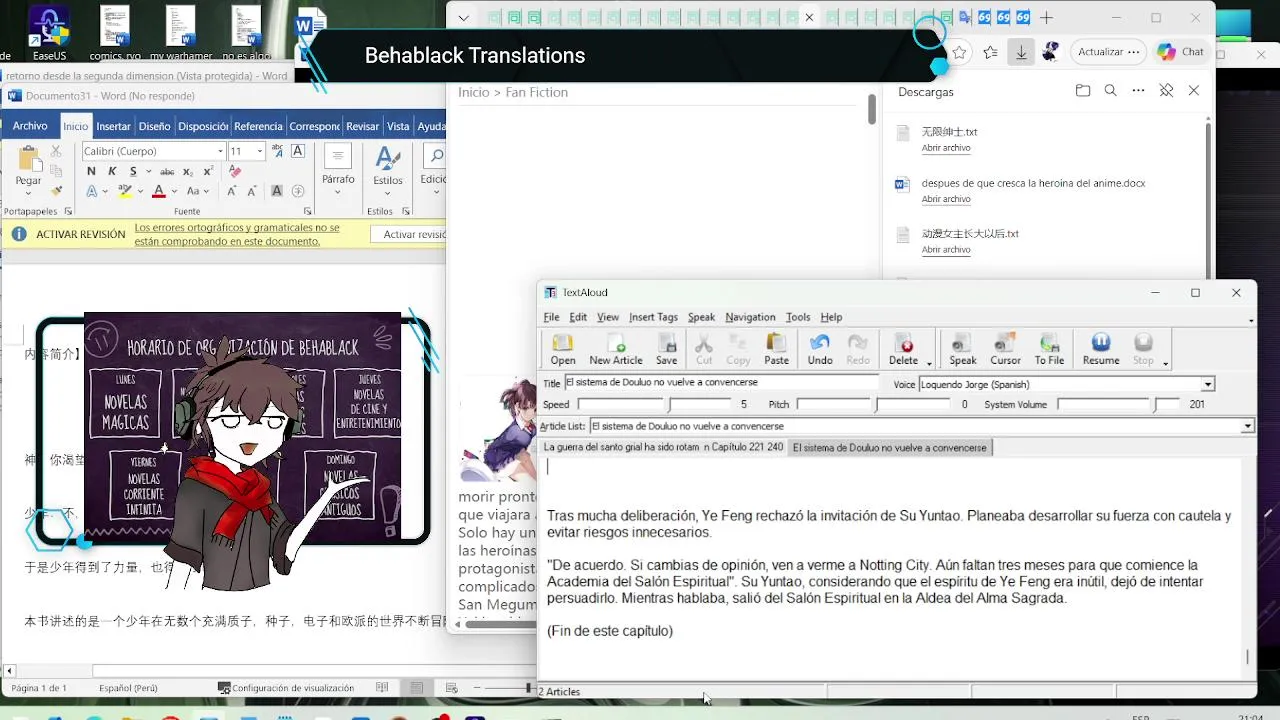Toggle italic K button in Word
The height and width of the screenshot is (720, 1280).
(112, 171)
